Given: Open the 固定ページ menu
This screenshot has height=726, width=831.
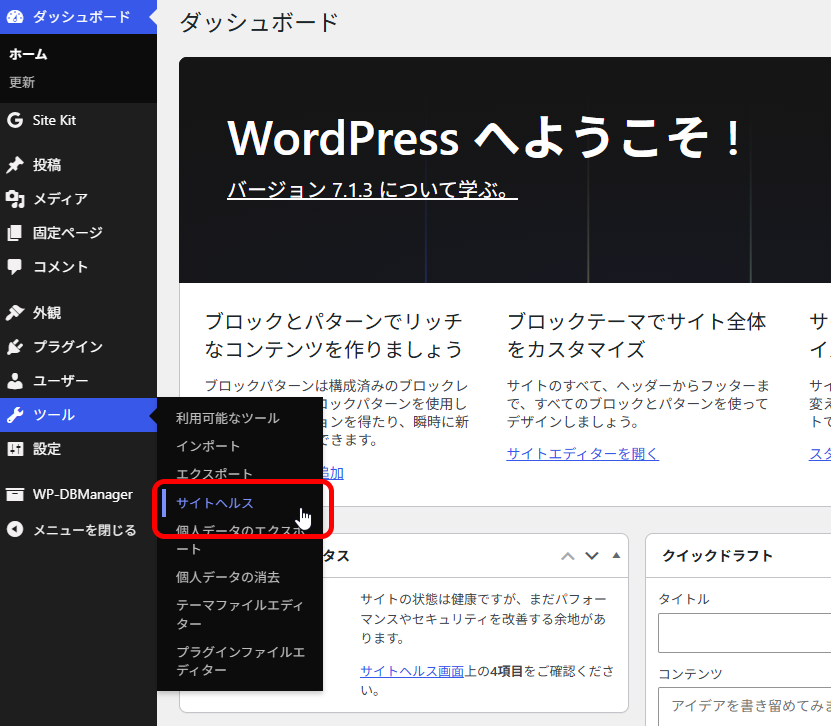Looking at the screenshot, I should coord(78,233).
